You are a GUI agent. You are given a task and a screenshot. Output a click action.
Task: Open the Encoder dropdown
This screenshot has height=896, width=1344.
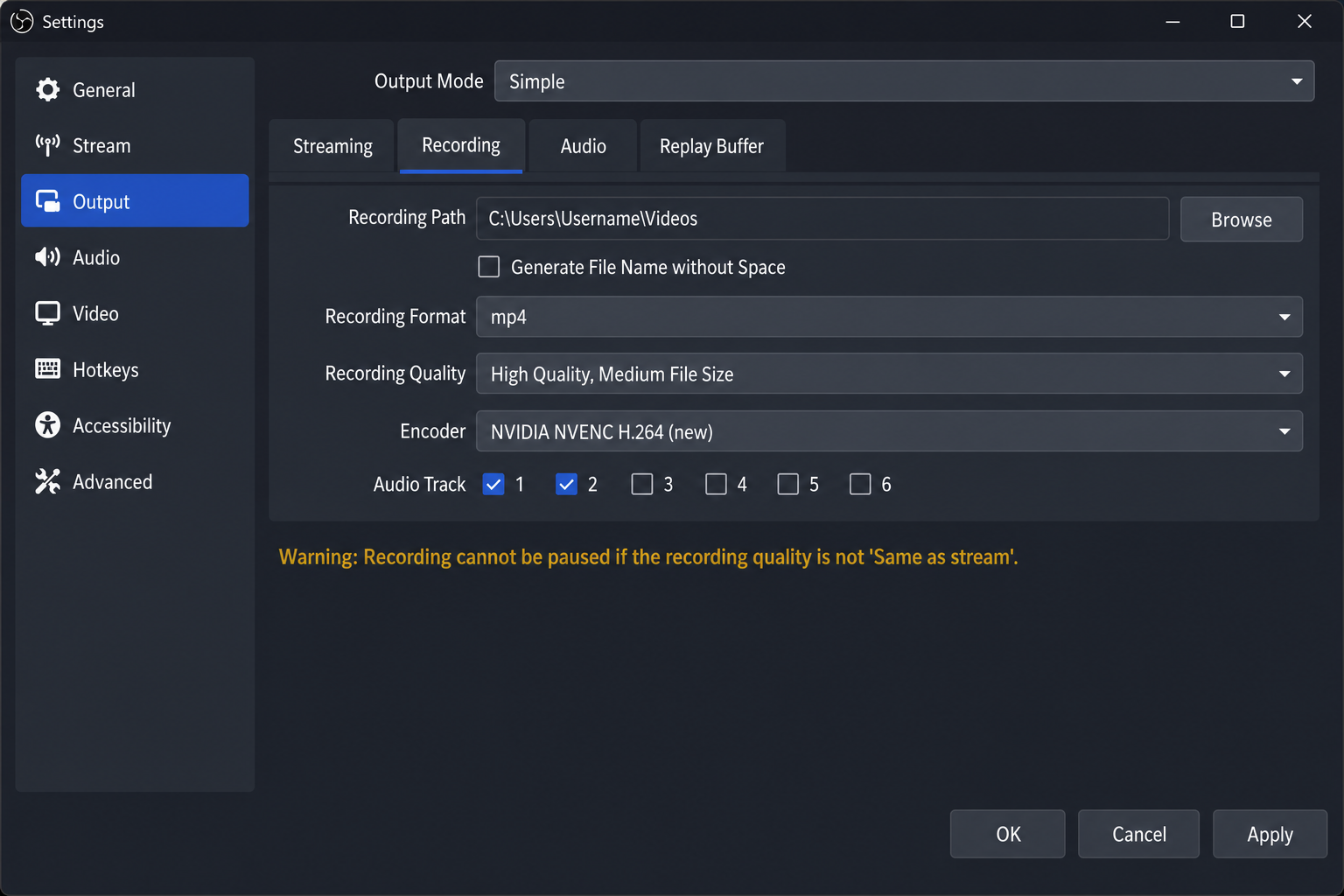pyautogui.click(x=889, y=431)
